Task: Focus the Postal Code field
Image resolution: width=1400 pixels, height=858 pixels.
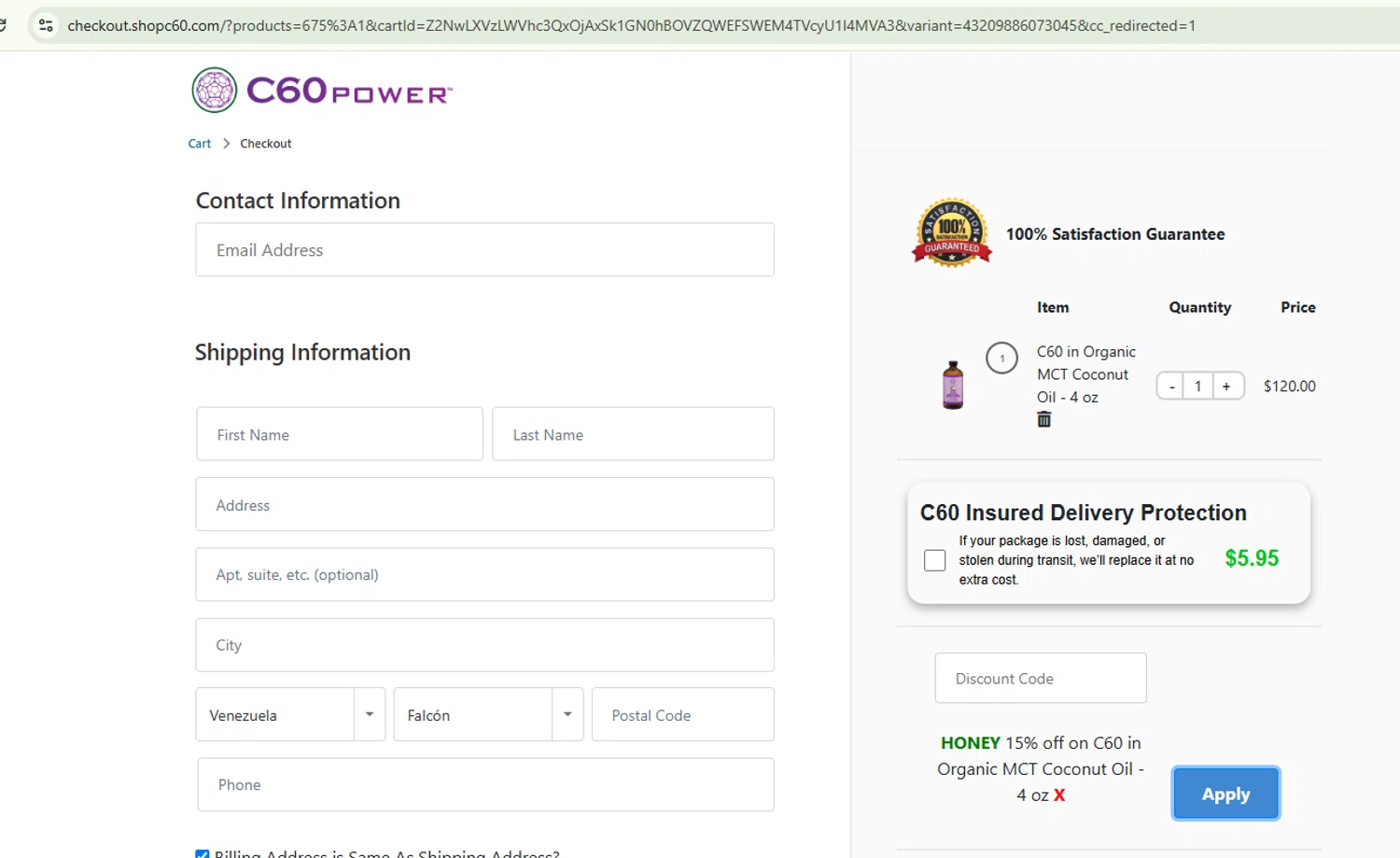Action: click(683, 715)
